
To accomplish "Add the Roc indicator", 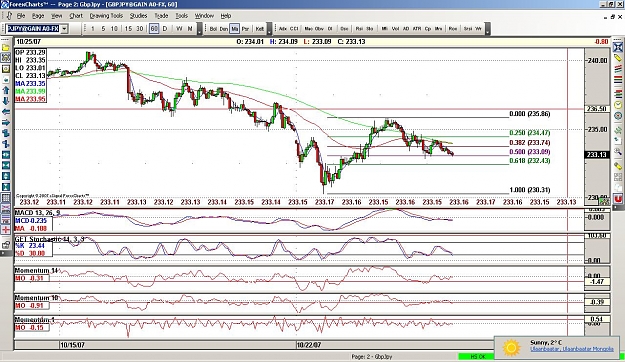I will tap(453, 29).
